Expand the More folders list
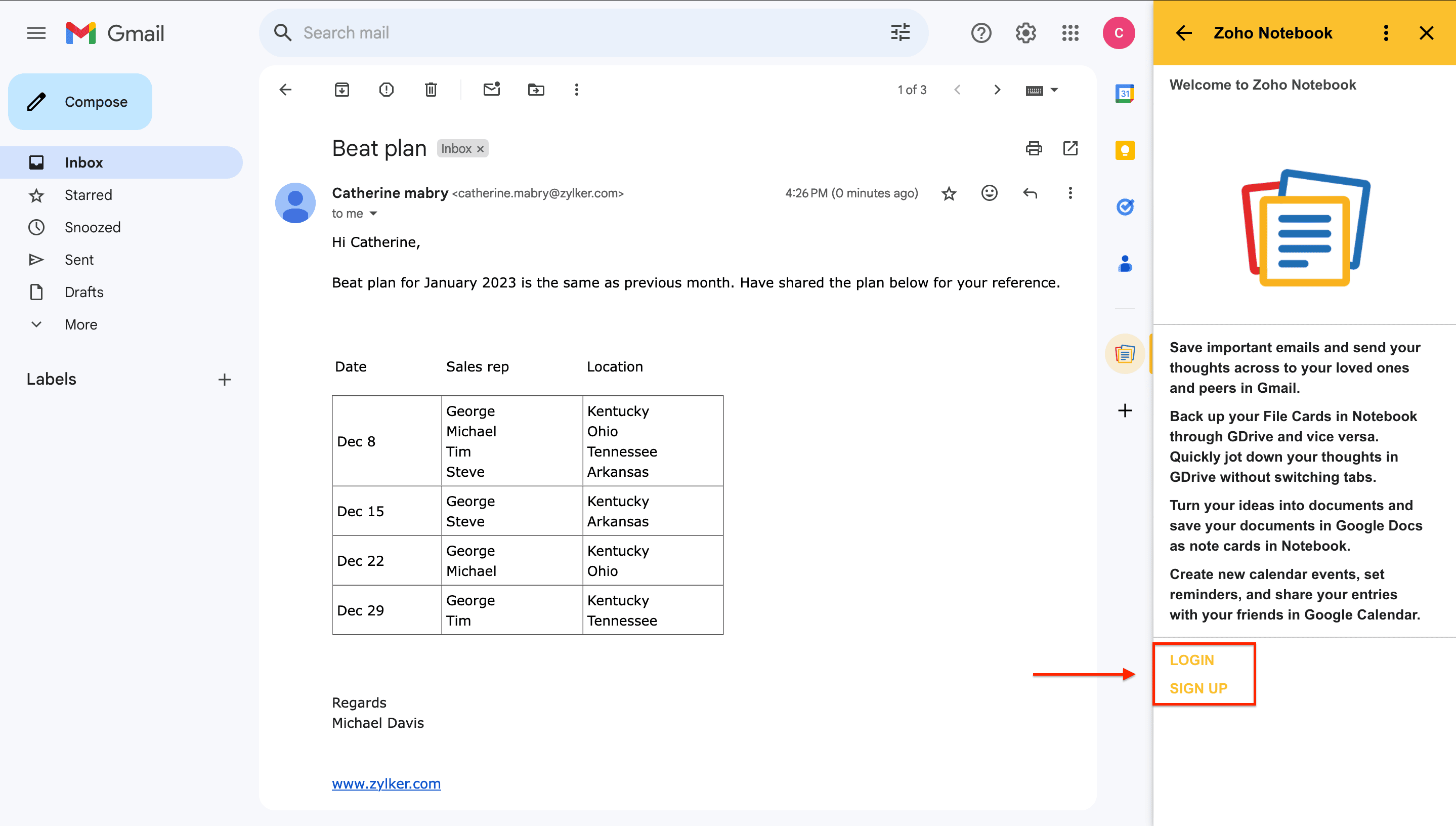Image resolution: width=1456 pixels, height=826 pixels. (x=80, y=324)
